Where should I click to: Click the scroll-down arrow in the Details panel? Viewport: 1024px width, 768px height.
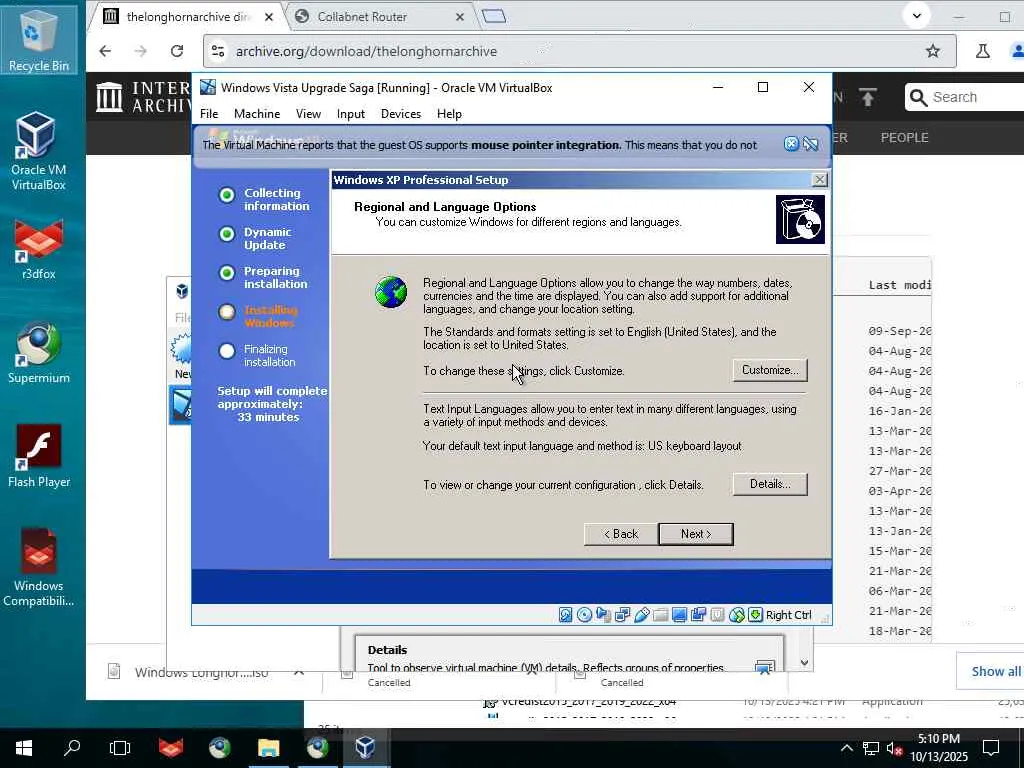[804, 662]
